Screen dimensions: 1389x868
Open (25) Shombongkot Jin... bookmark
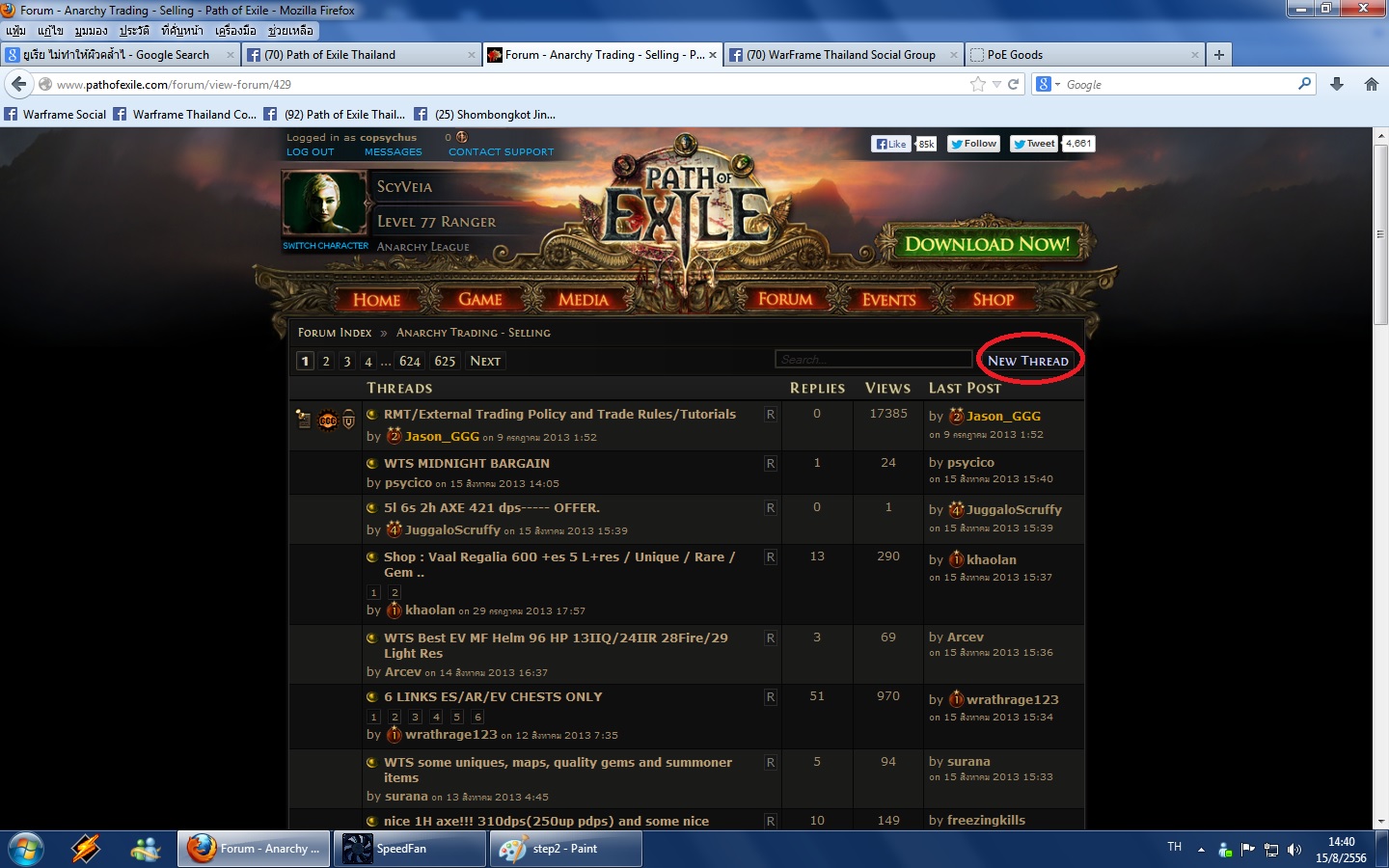485,114
